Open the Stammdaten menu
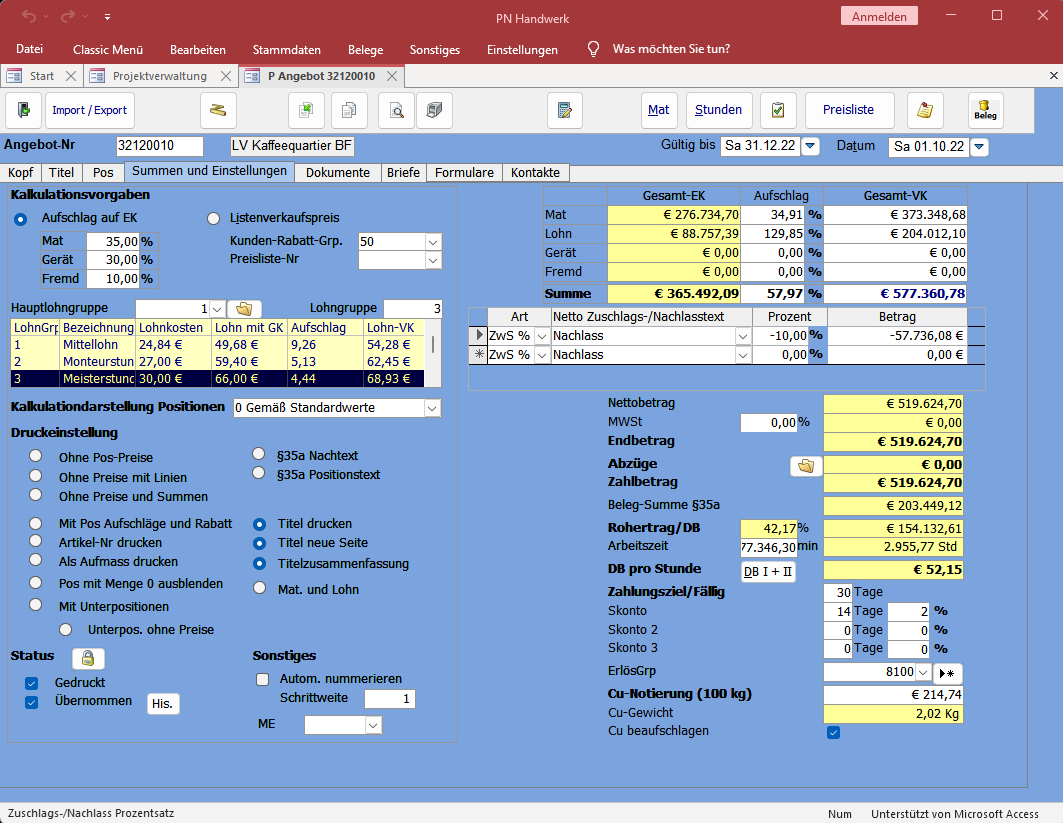The image size is (1063, 823). (x=287, y=49)
